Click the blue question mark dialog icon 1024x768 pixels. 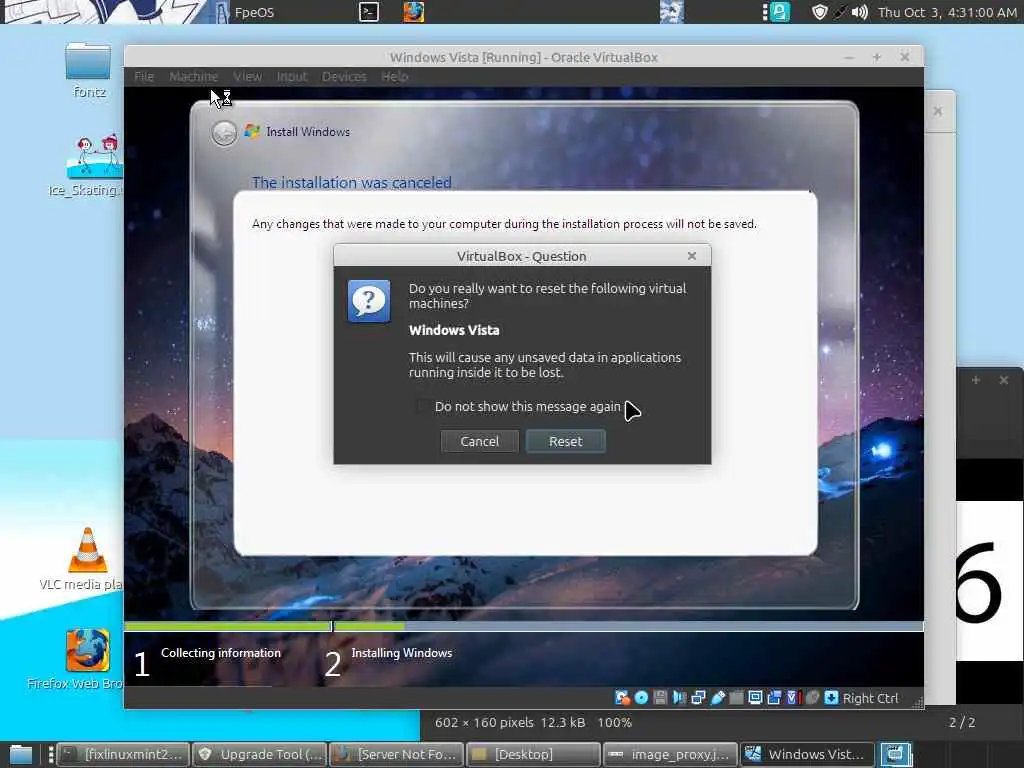(x=369, y=301)
